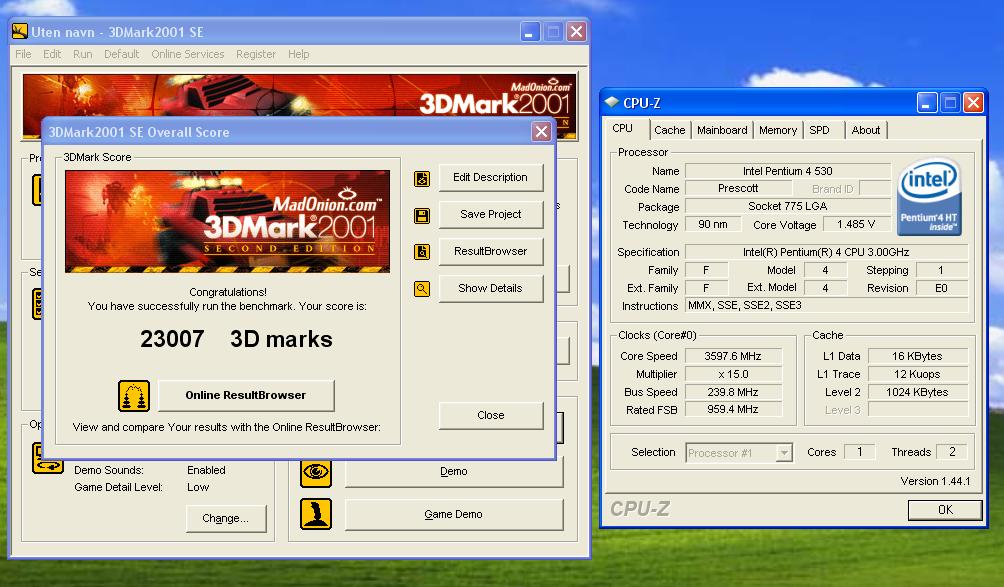1004x587 pixels.
Task: Open the Run menu
Action: [83, 54]
